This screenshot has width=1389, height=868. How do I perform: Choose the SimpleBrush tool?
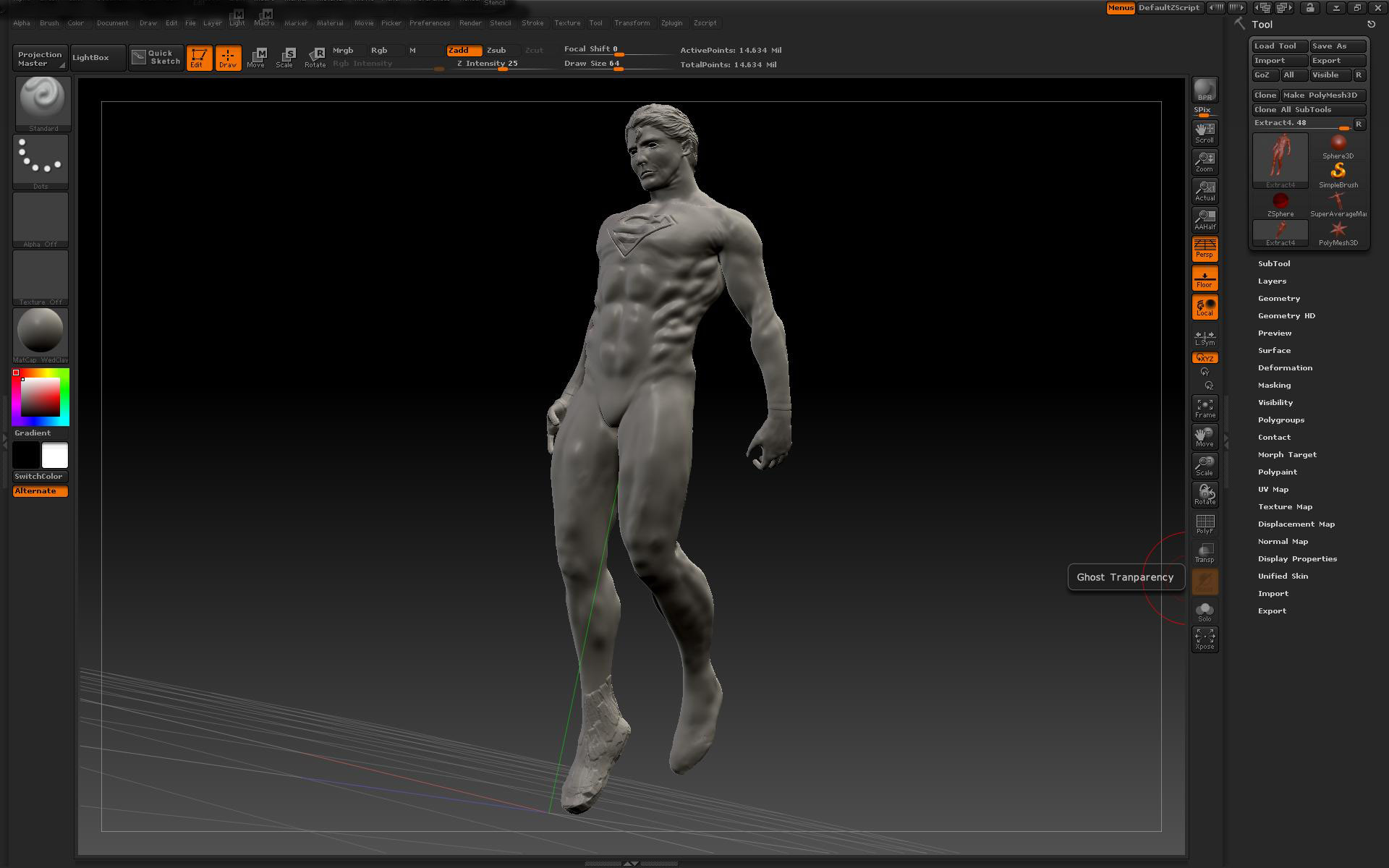click(1338, 175)
